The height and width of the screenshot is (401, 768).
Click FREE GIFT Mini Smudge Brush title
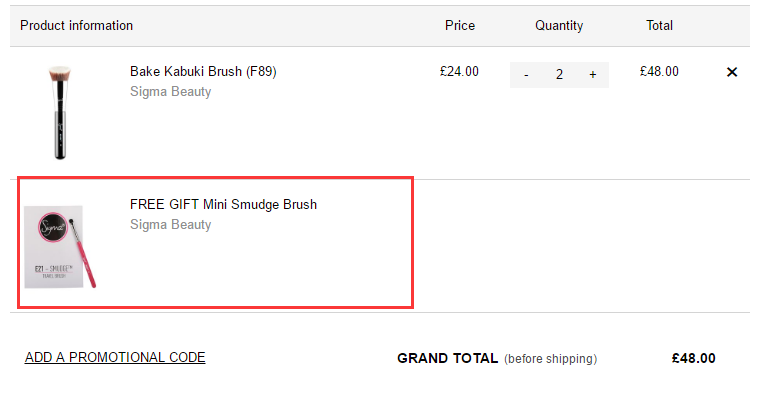tap(223, 204)
